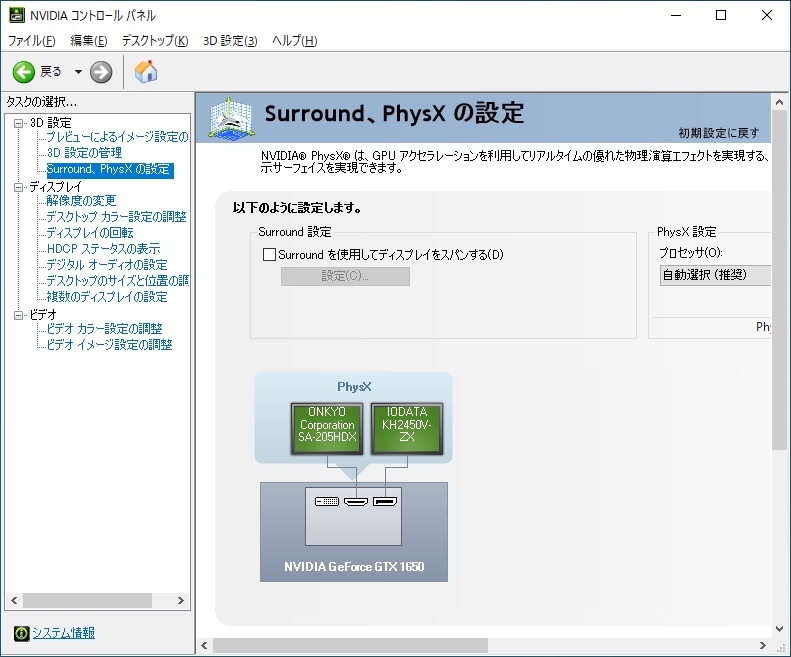Open the PhysX プロセッサ dropdown
Screen dimensions: 791x657
[x=715, y=275]
